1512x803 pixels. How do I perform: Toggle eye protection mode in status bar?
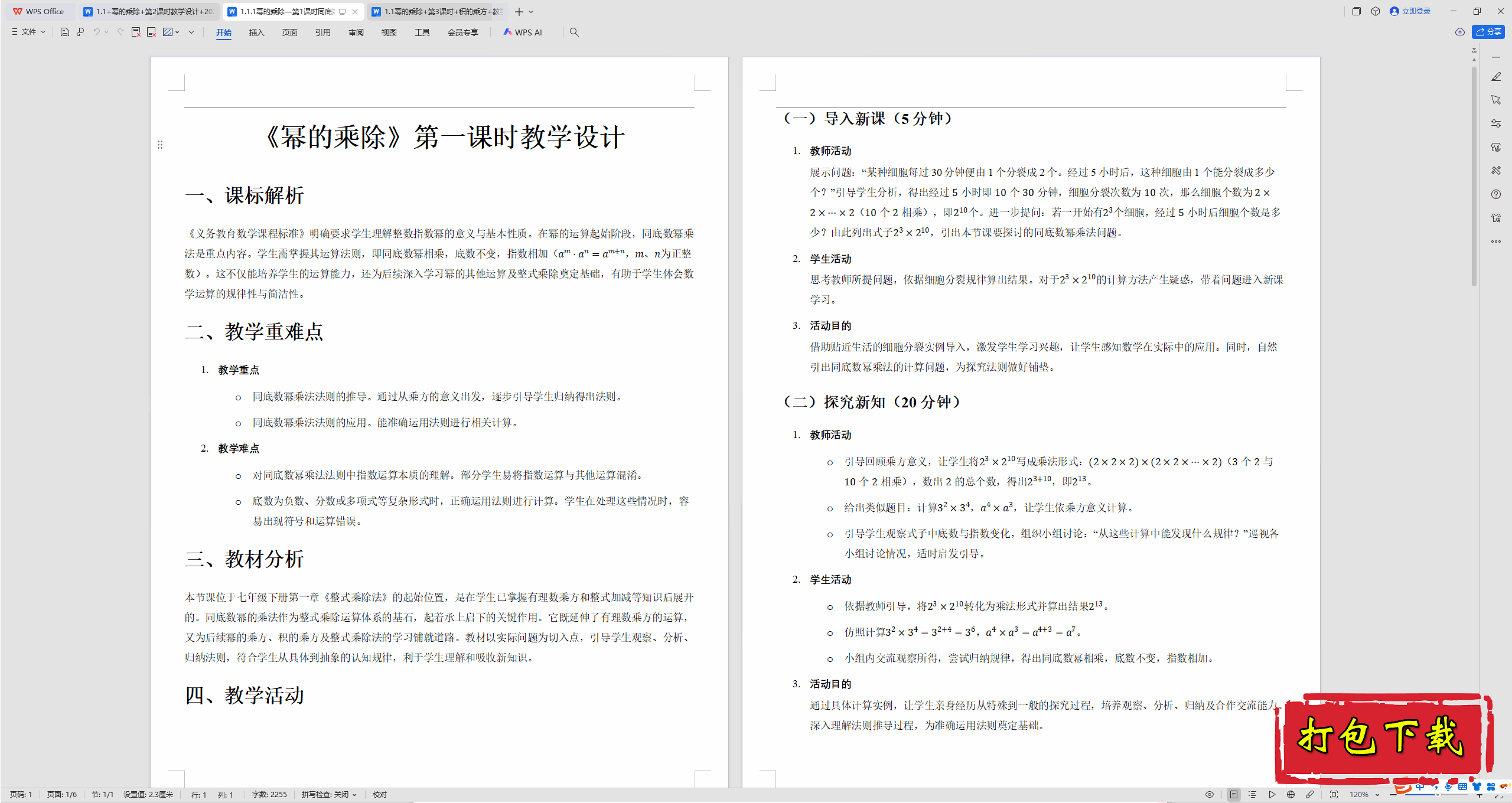(1210, 795)
